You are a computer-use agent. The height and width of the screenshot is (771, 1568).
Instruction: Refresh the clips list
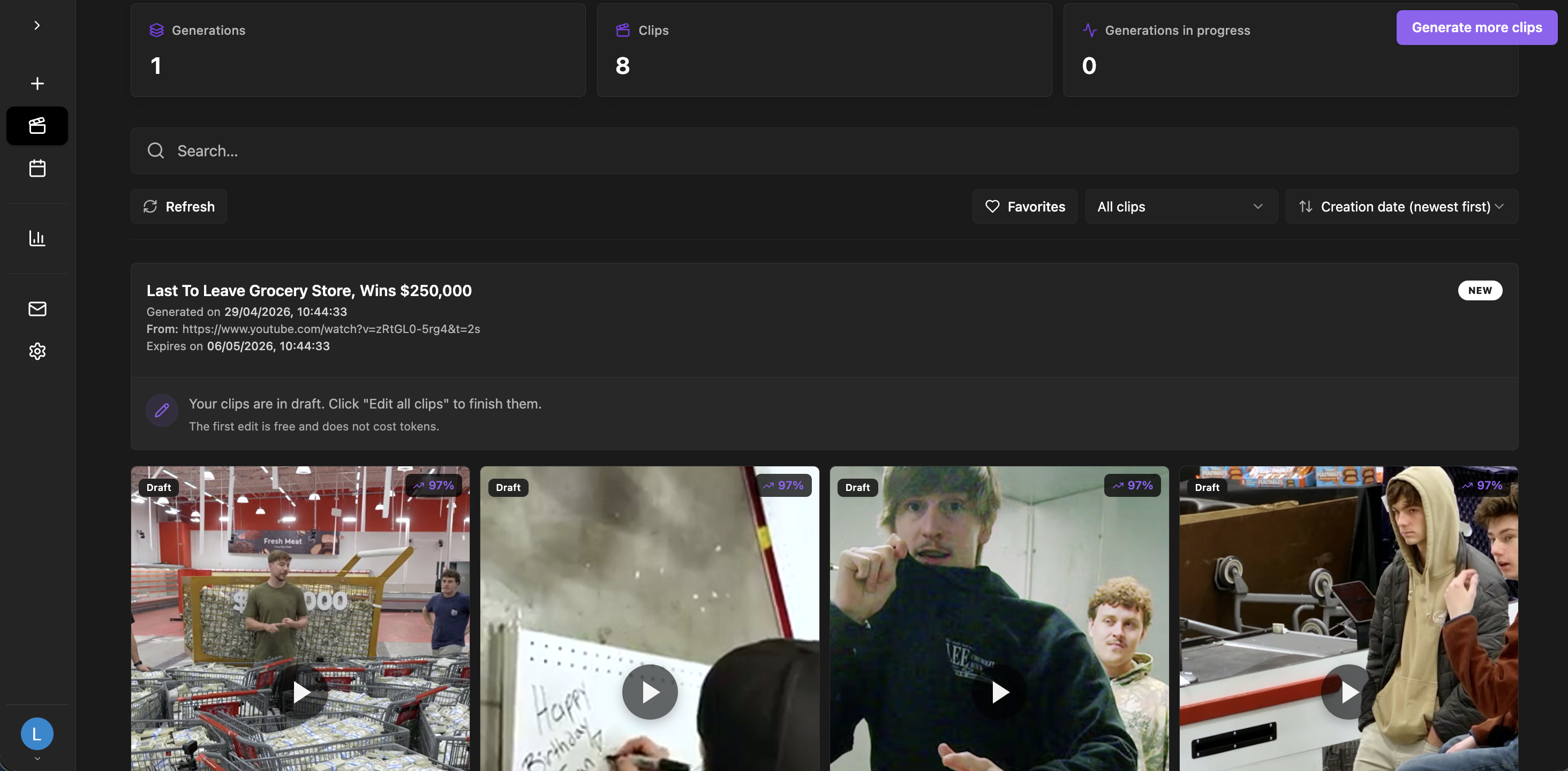click(x=178, y=206)
